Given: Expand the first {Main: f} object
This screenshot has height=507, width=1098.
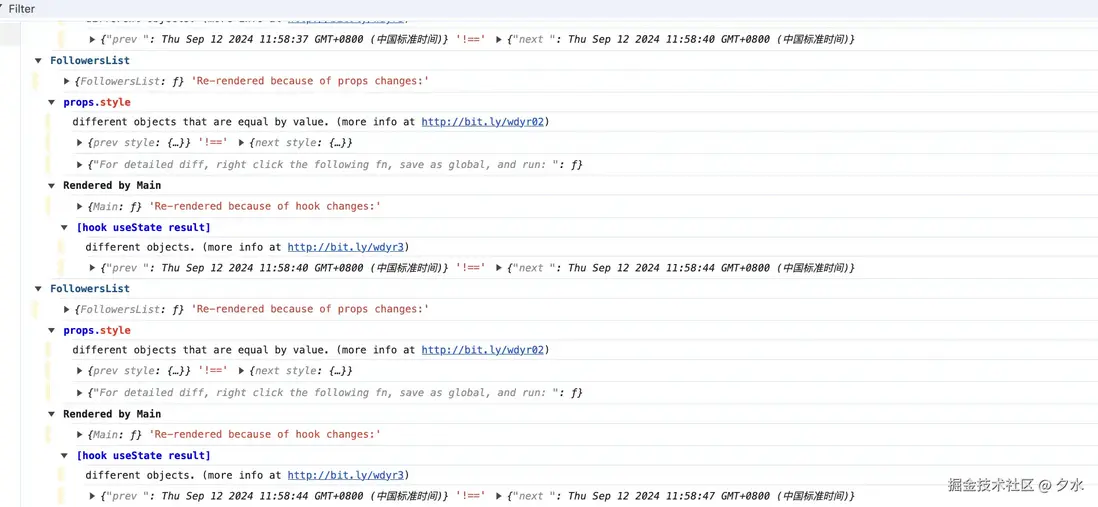Looking at the screenshot, I should pyautogui.click(x=80, y=207).
